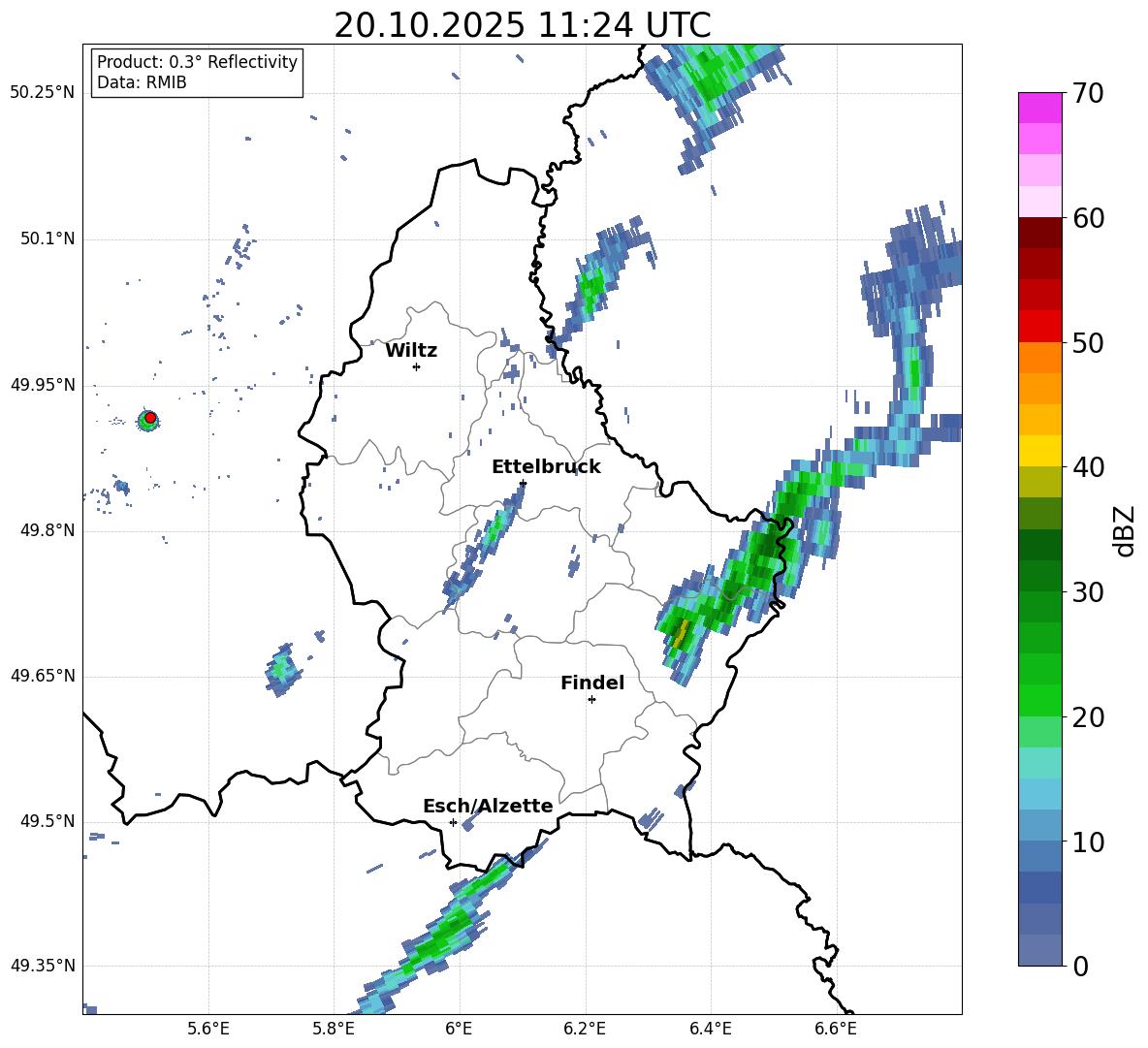Click the 6.4°E longitude tick label
Viewport: 1148px width, 1048px height.
[x=710, y=1029]
